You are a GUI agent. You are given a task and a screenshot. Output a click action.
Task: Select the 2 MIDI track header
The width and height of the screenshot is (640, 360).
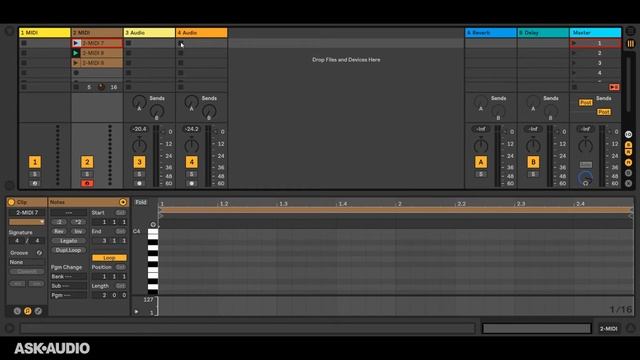coord(97,33)
